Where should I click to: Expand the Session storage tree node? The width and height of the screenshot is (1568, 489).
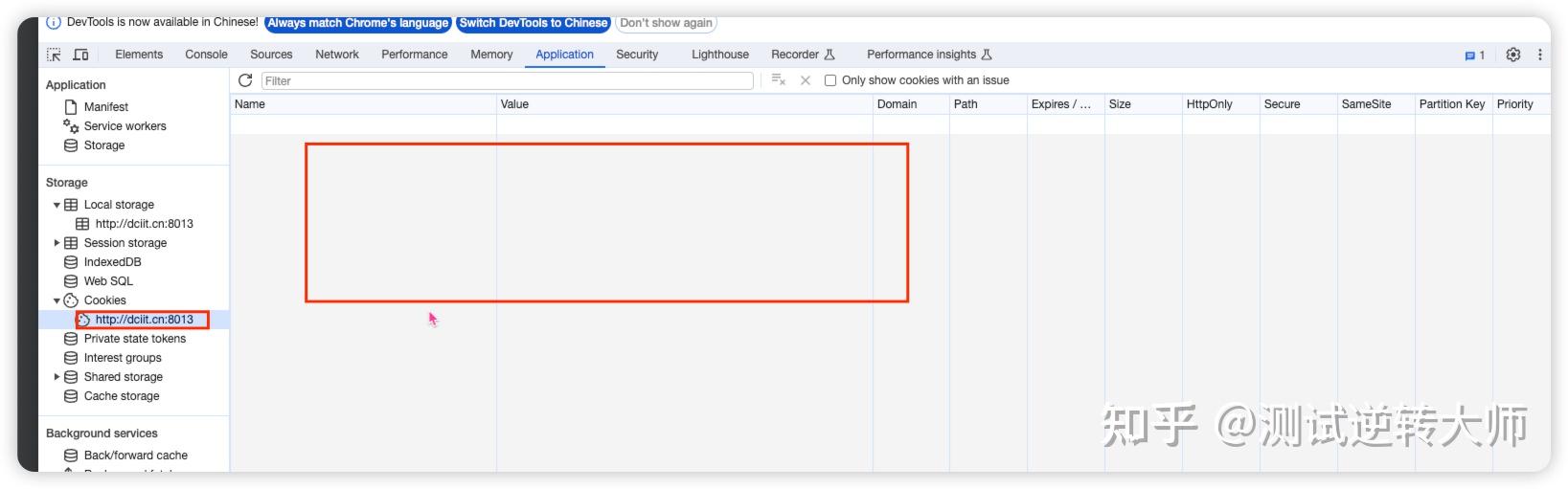[57, 243]
